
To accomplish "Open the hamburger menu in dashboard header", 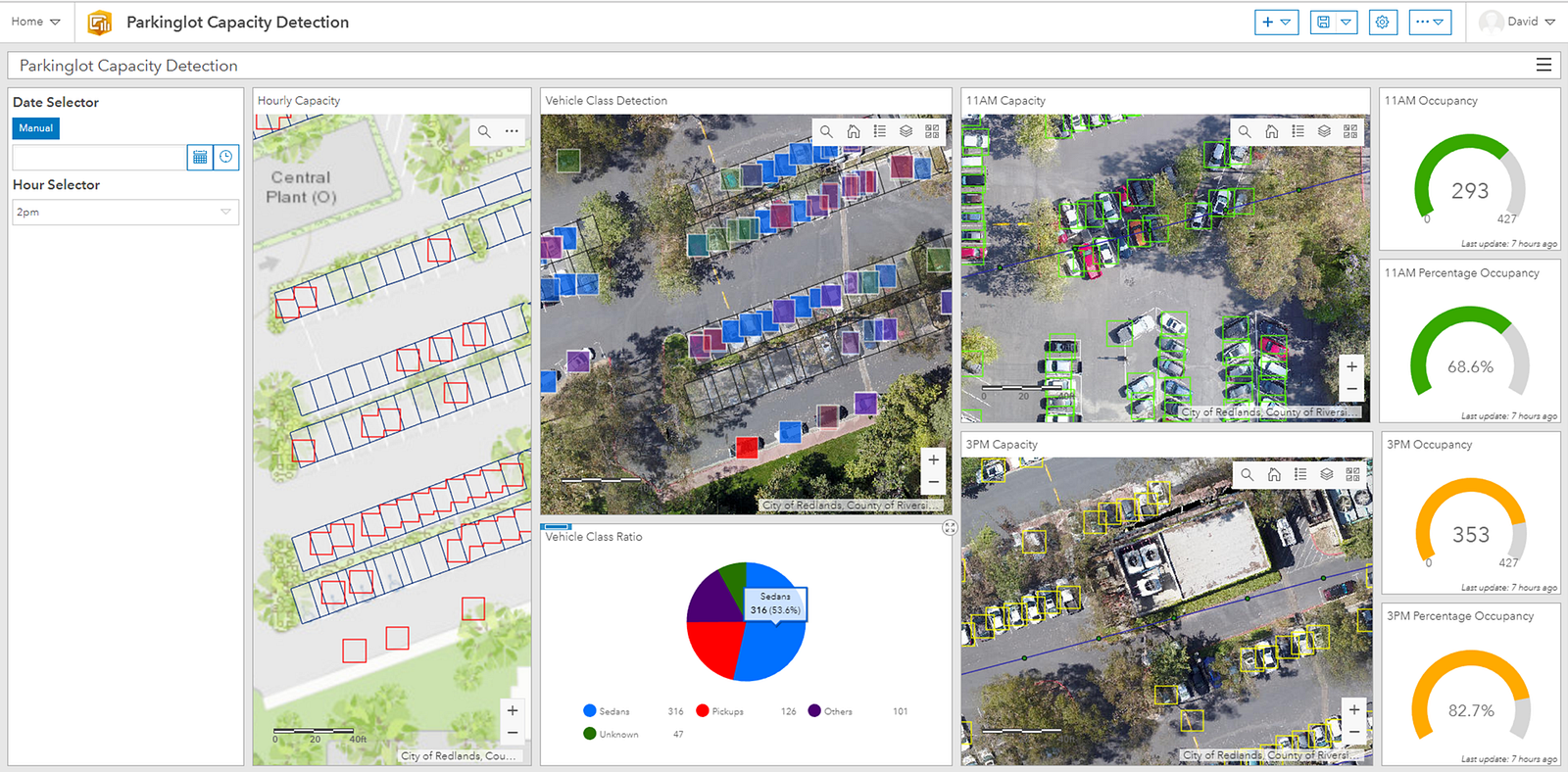I will (1543, 65).
